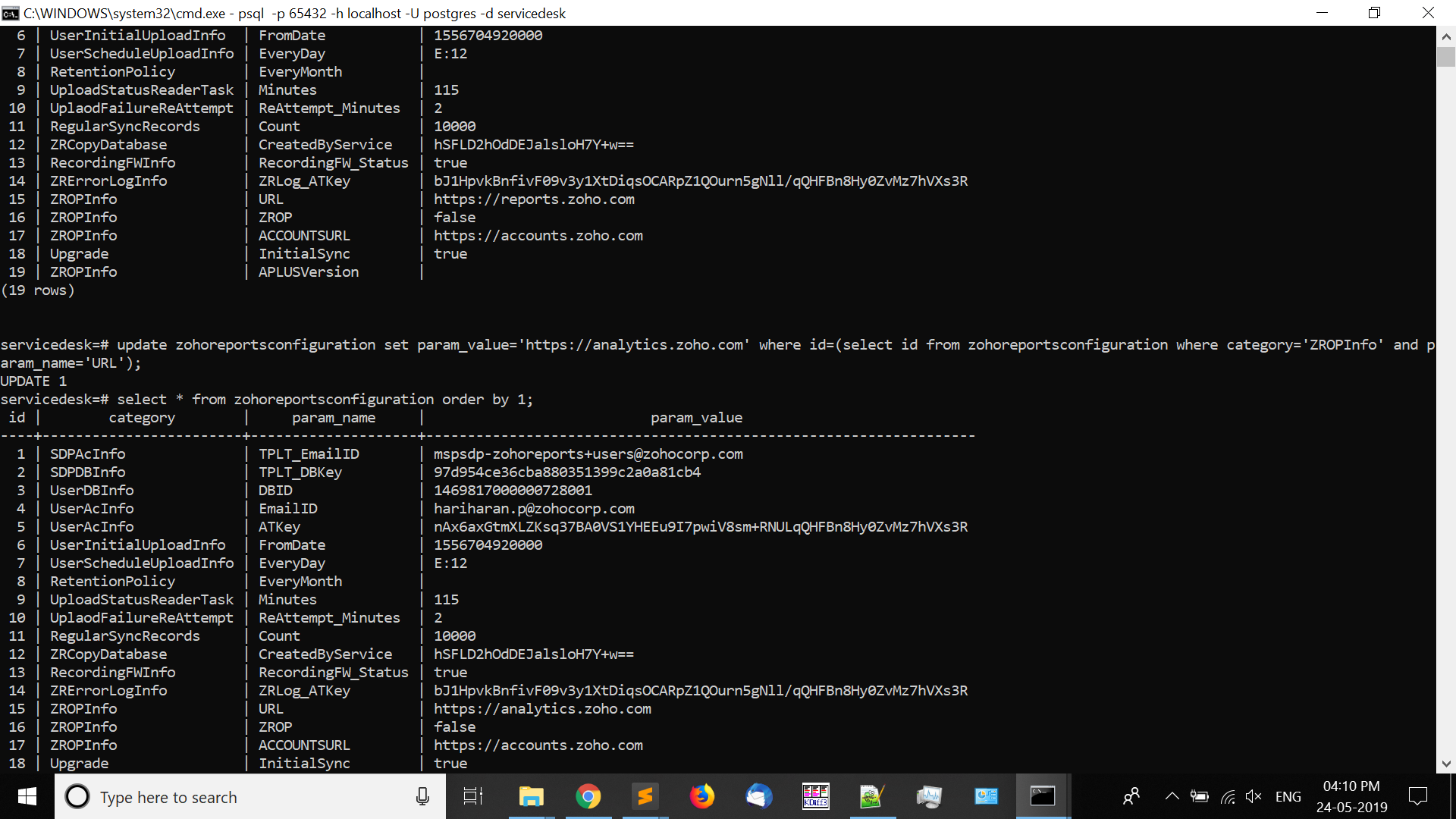Show hidden system tray icons

[x=1172, y=796]
